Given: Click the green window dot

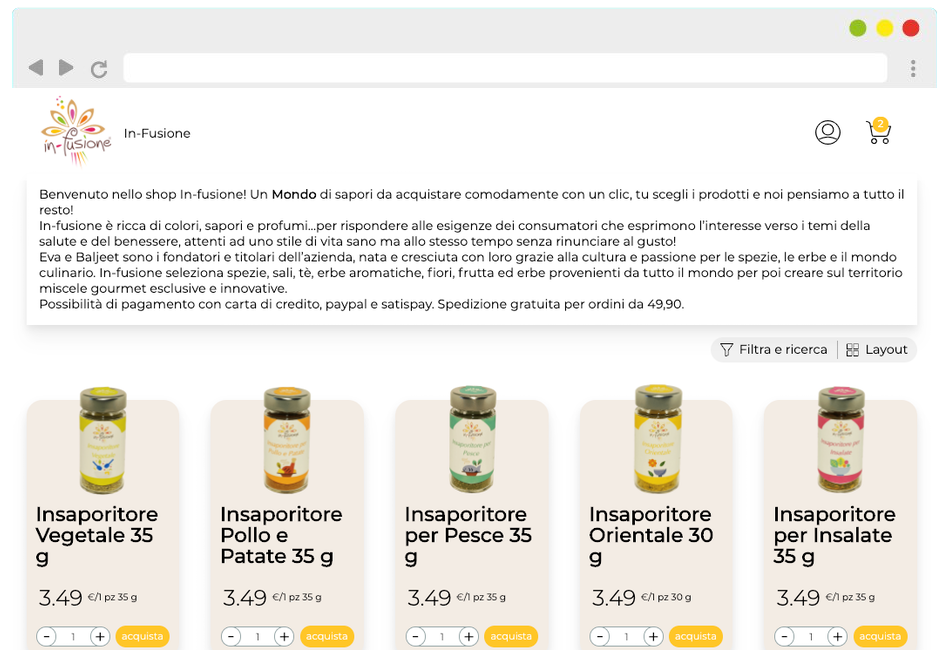Looking at the screenshot, I should [x=857, y=28].
